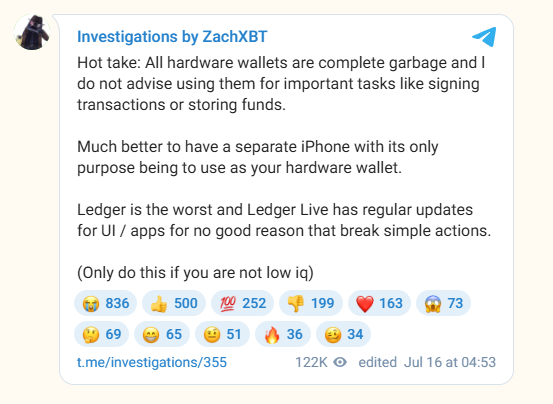Tap the woozy face reaction 34
Screen dimensions: 553x404
343,334
